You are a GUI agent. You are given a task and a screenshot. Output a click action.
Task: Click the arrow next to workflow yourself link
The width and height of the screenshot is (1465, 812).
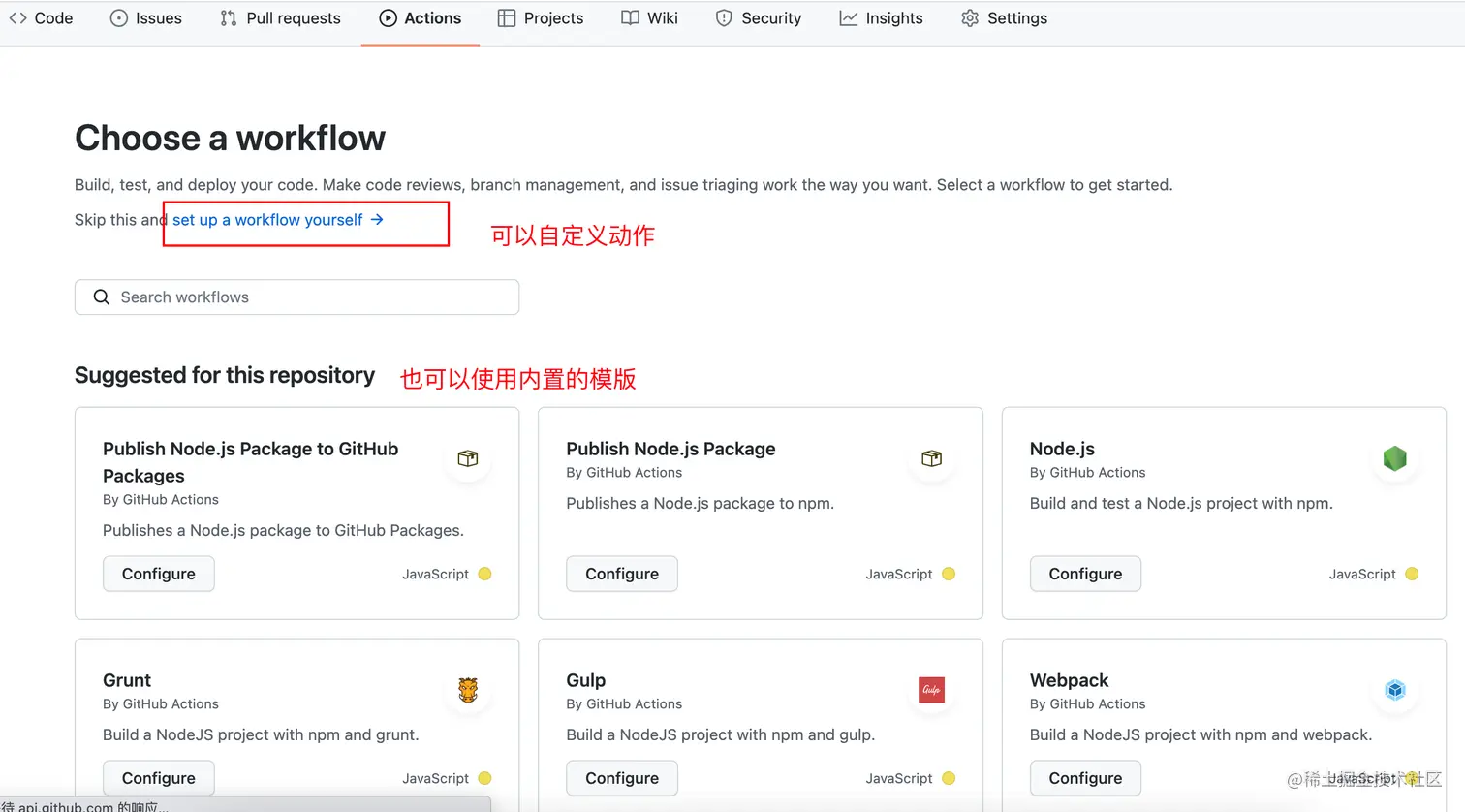click(377, 220)
